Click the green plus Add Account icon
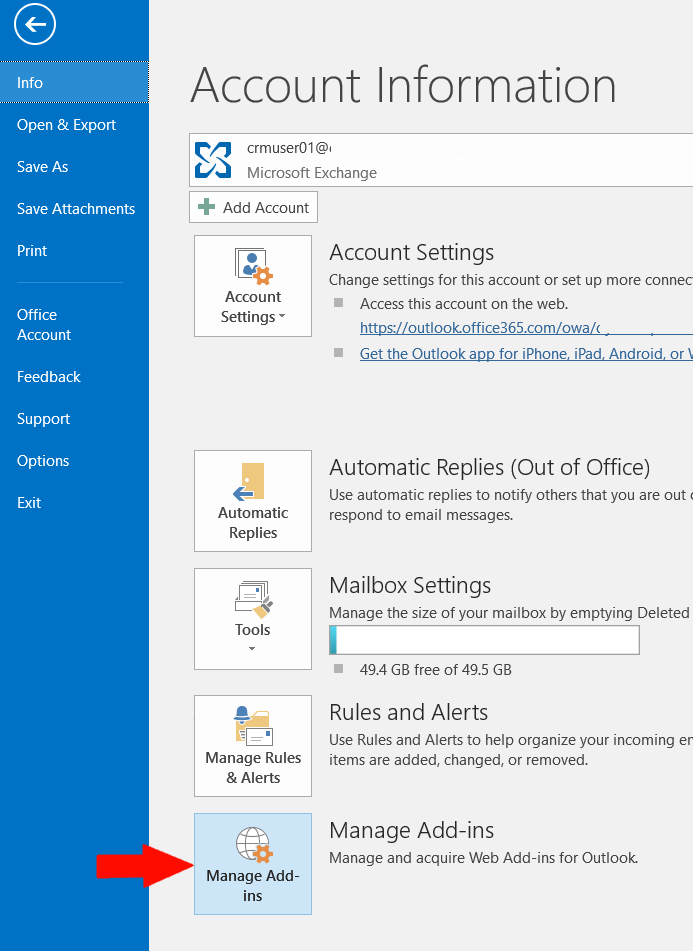Viewport: 693px width, 951px height. (x=207, y=207)
